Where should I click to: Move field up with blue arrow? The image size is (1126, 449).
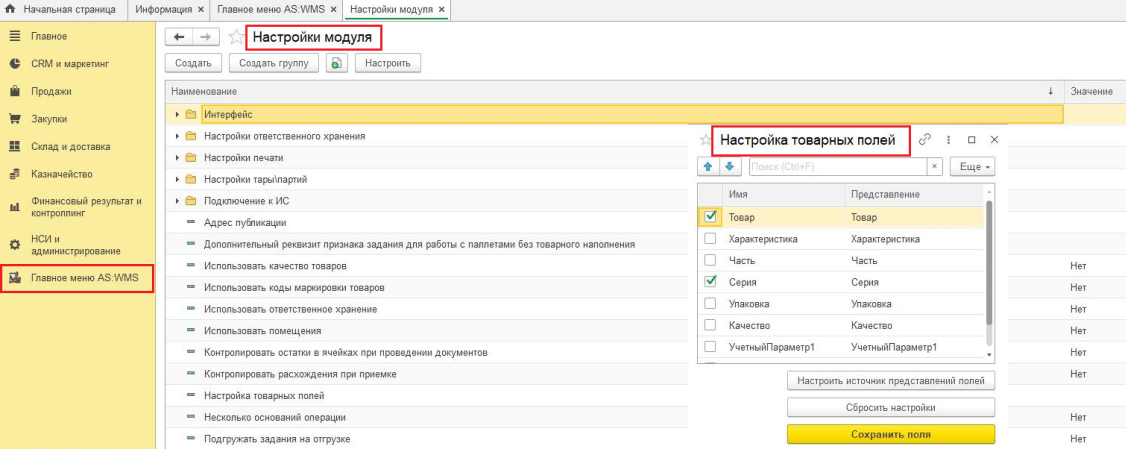tap(709, 167)
